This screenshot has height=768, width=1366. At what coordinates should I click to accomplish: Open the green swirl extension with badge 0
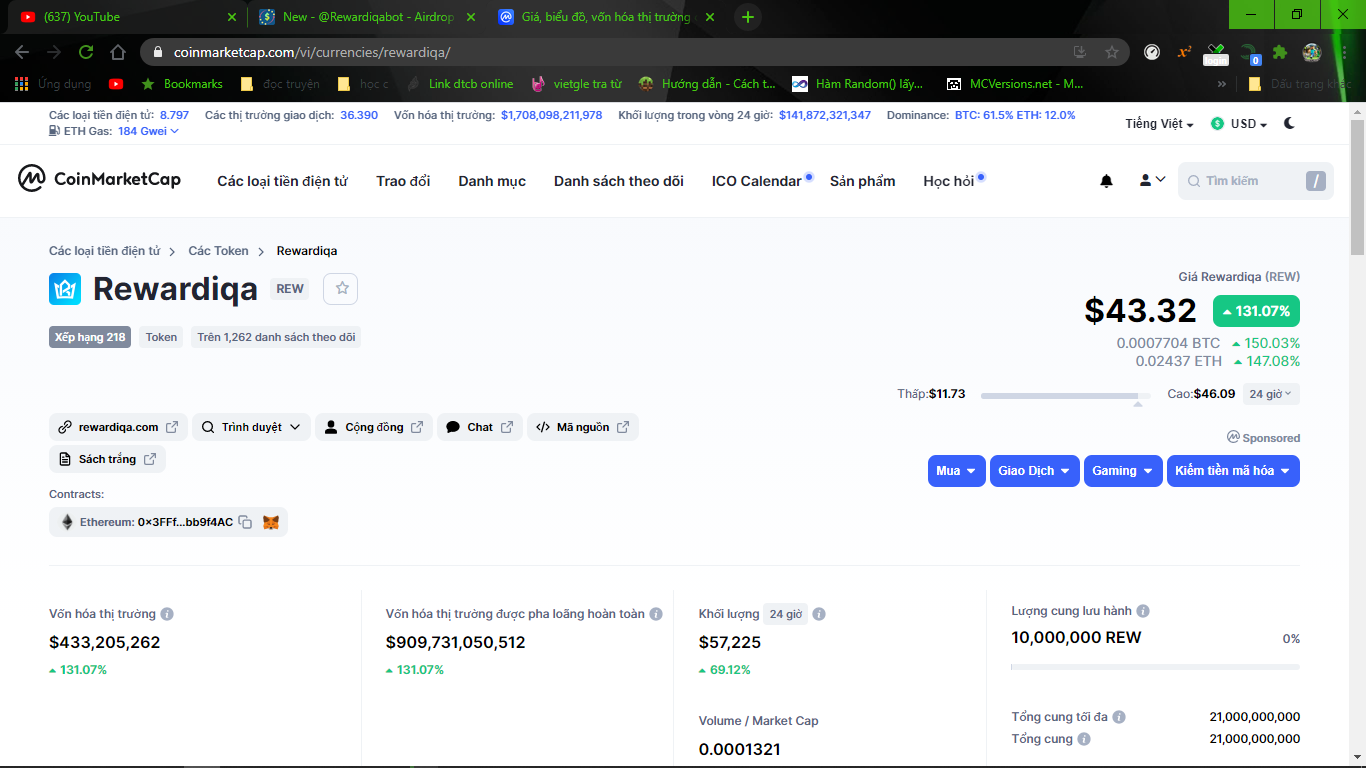1249,53
